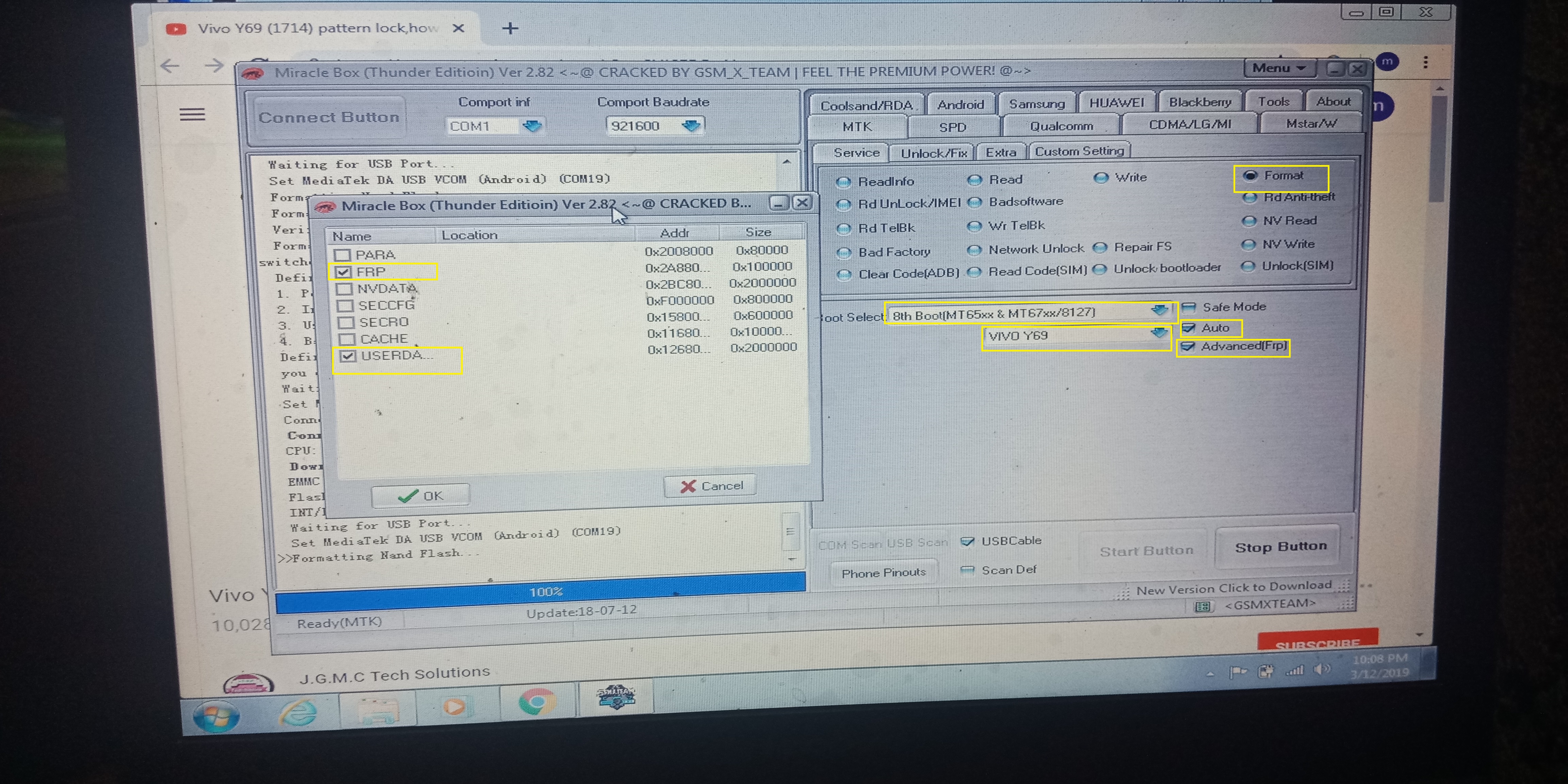This screenshot has height=784, width=1568.
Task: Open the HUAWEI tab
Action: coord(1116,103)
